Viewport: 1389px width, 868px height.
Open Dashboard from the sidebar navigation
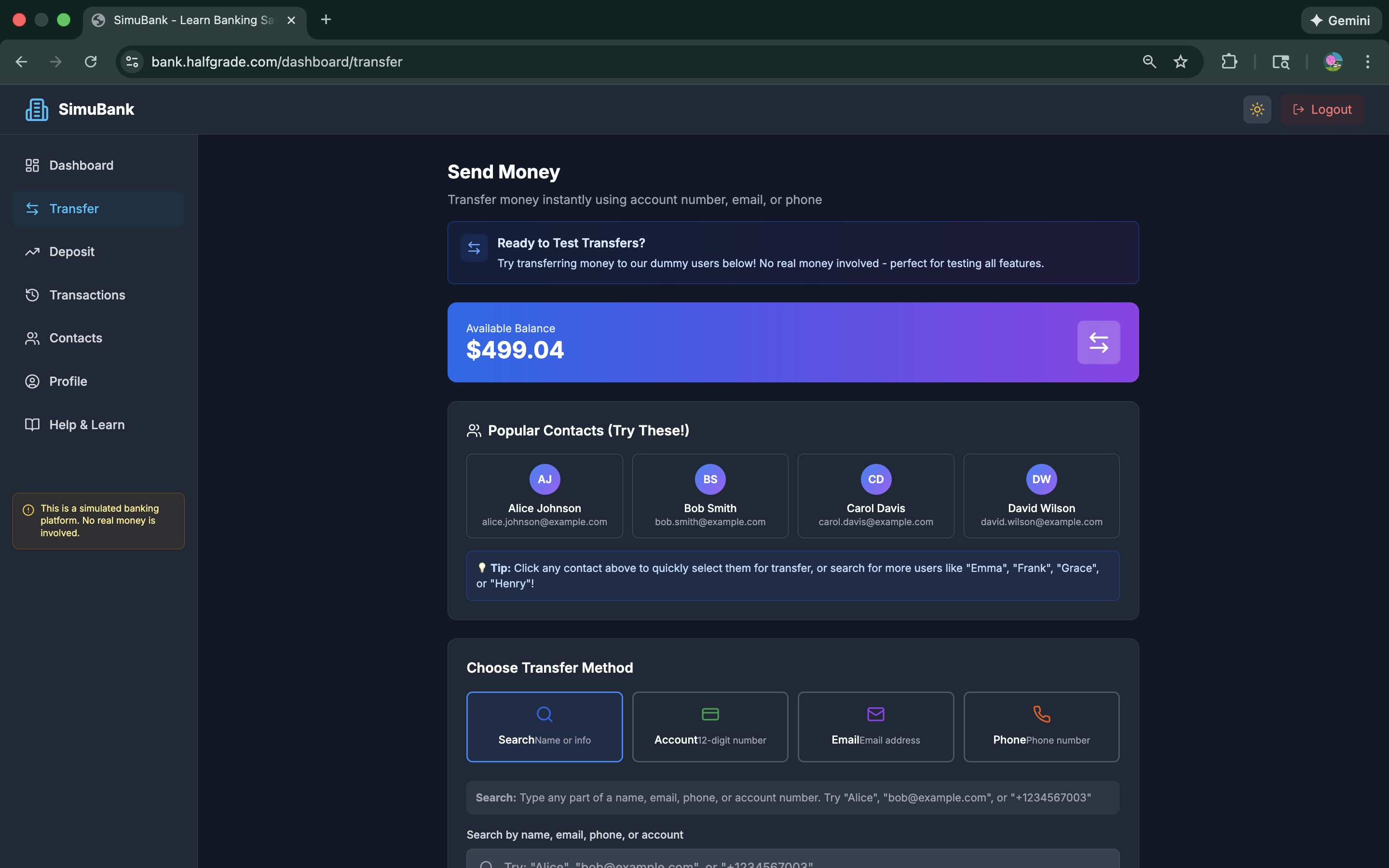pyautogui.click(x=81, y=165)
